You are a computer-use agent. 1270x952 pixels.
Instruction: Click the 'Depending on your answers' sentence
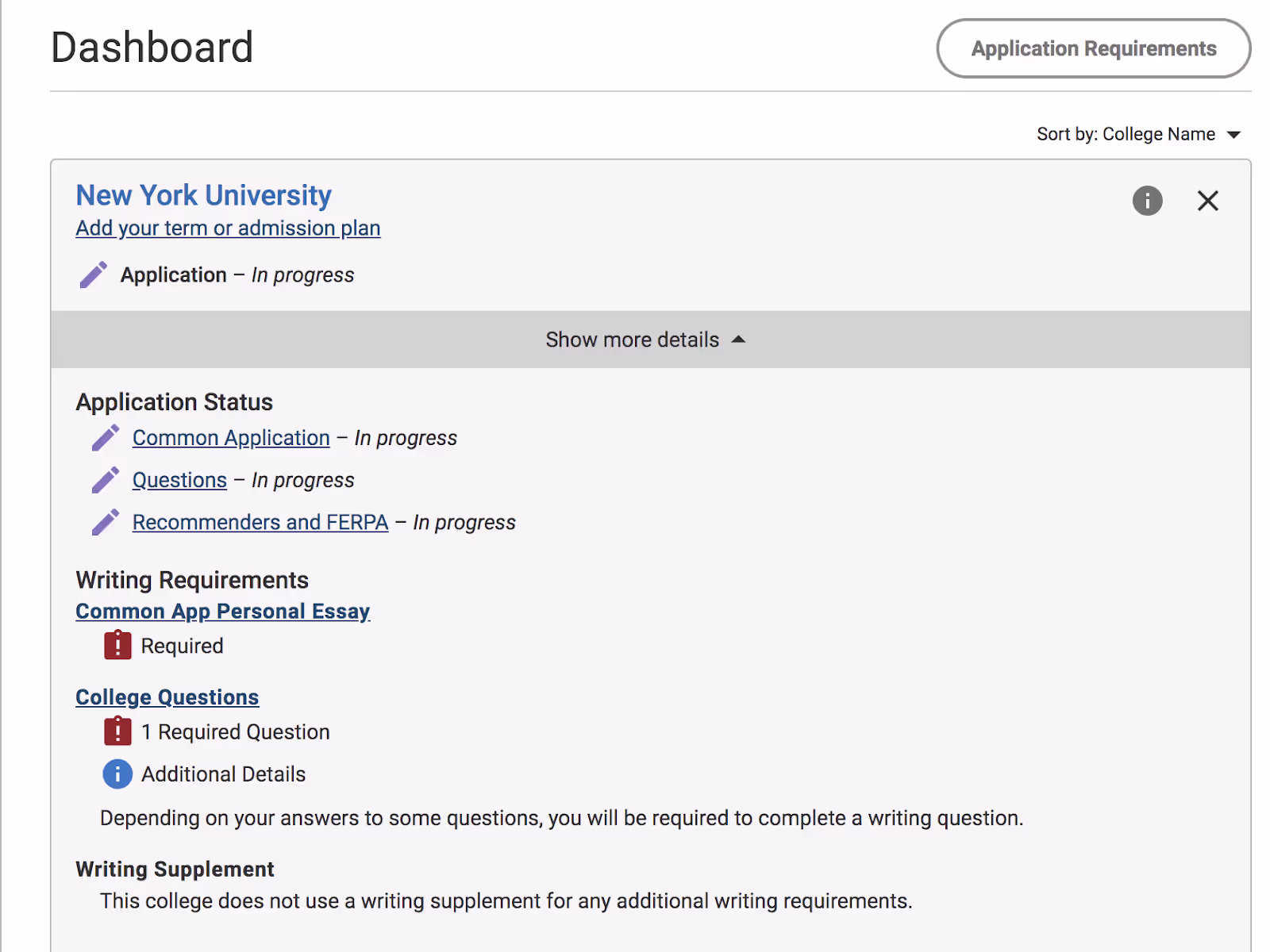tap(562, 818)
